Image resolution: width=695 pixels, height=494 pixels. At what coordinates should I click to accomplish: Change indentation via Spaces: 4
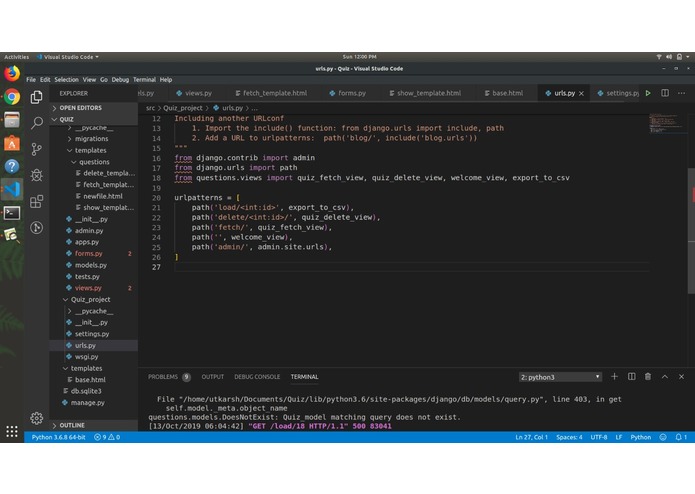(x=569, y=437)
